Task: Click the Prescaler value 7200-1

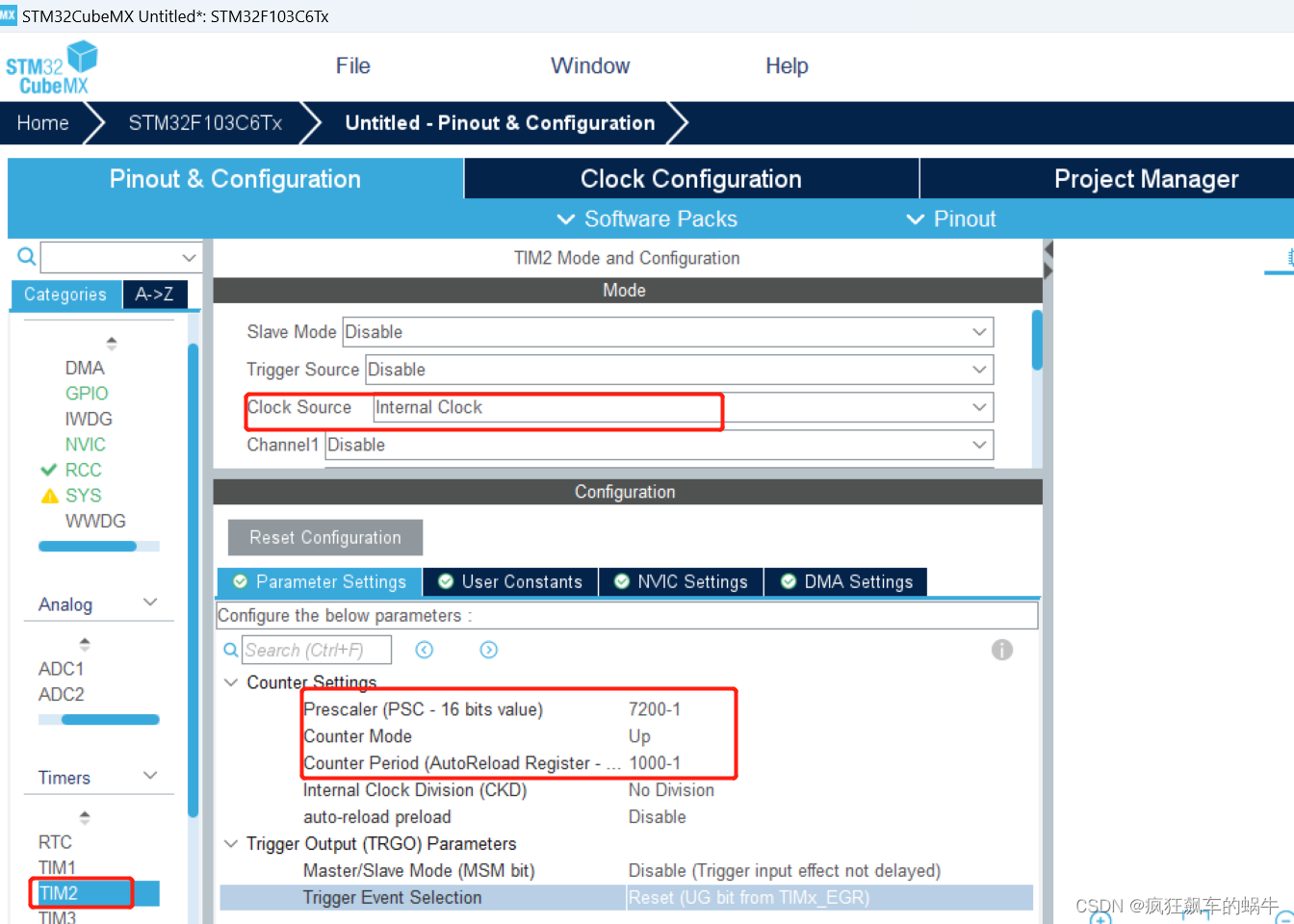Action: tap(655, 709)
